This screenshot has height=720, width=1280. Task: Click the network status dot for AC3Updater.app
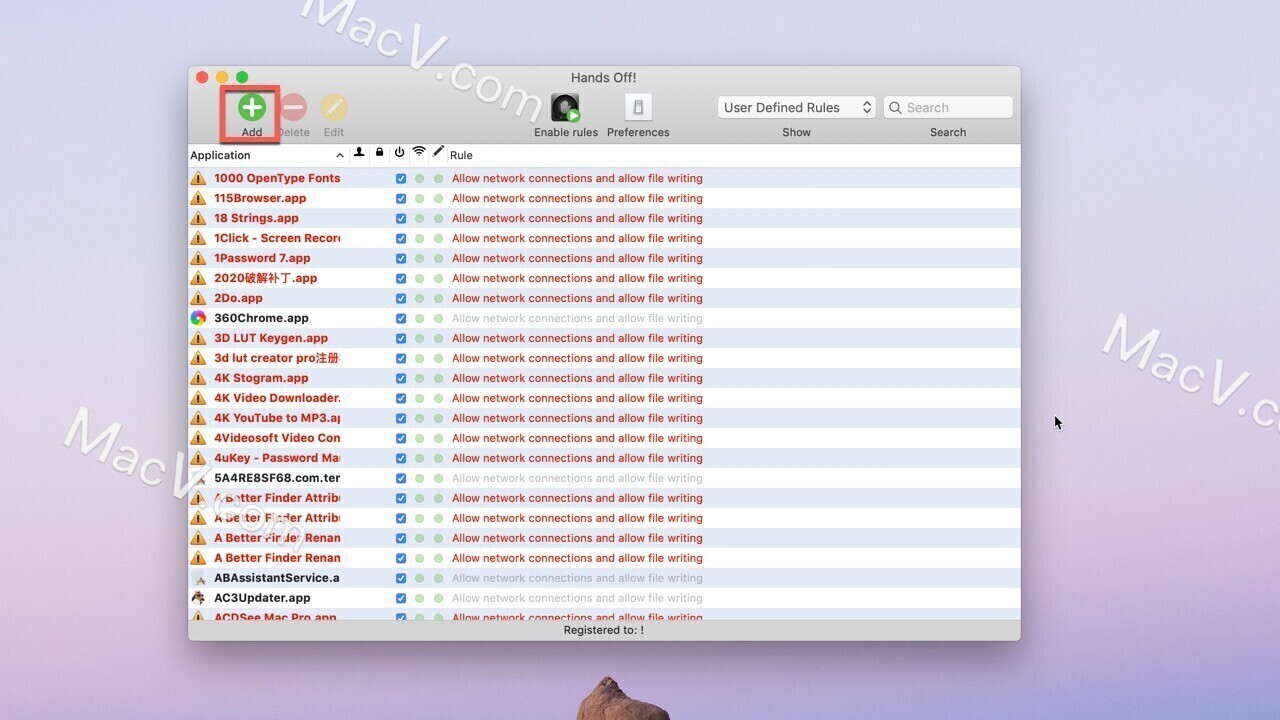[x=419, y=599]
